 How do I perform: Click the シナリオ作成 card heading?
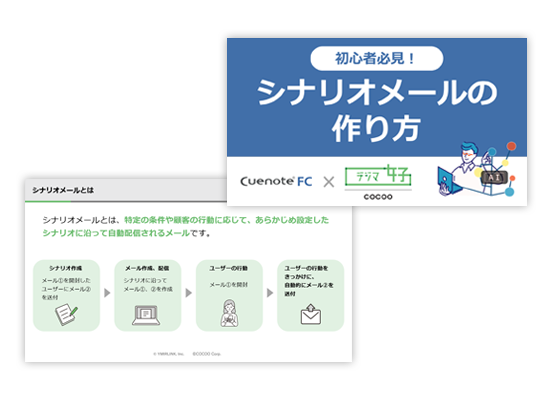[66, 268]
